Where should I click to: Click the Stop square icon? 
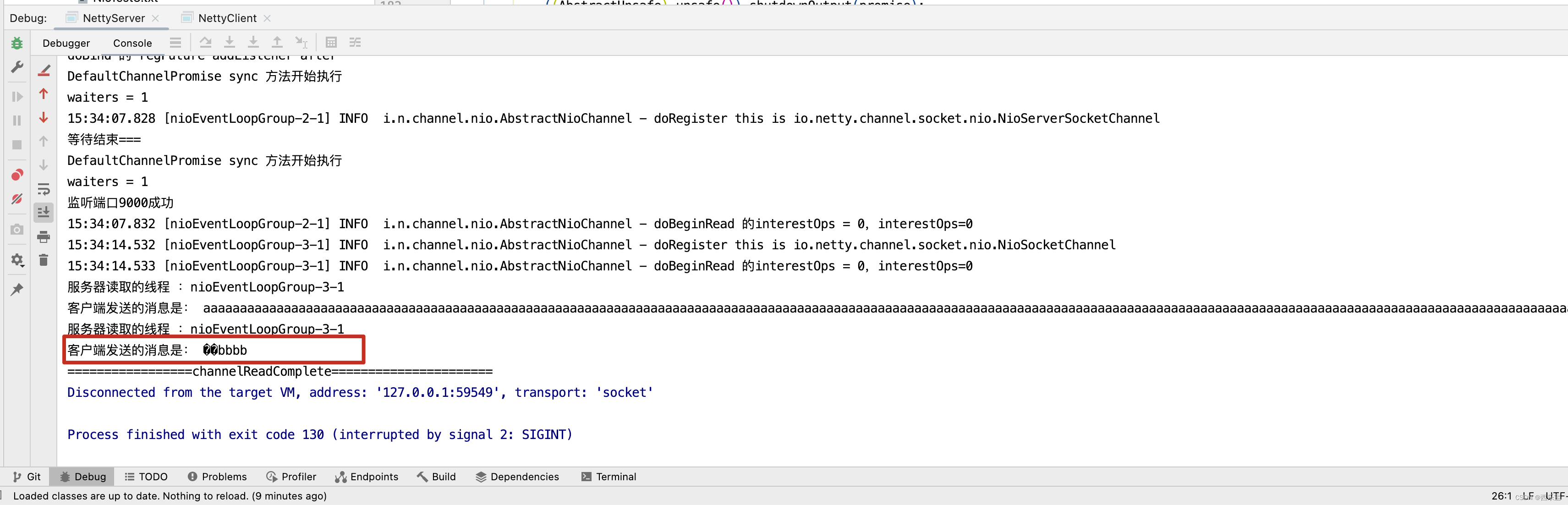[17, 145]
